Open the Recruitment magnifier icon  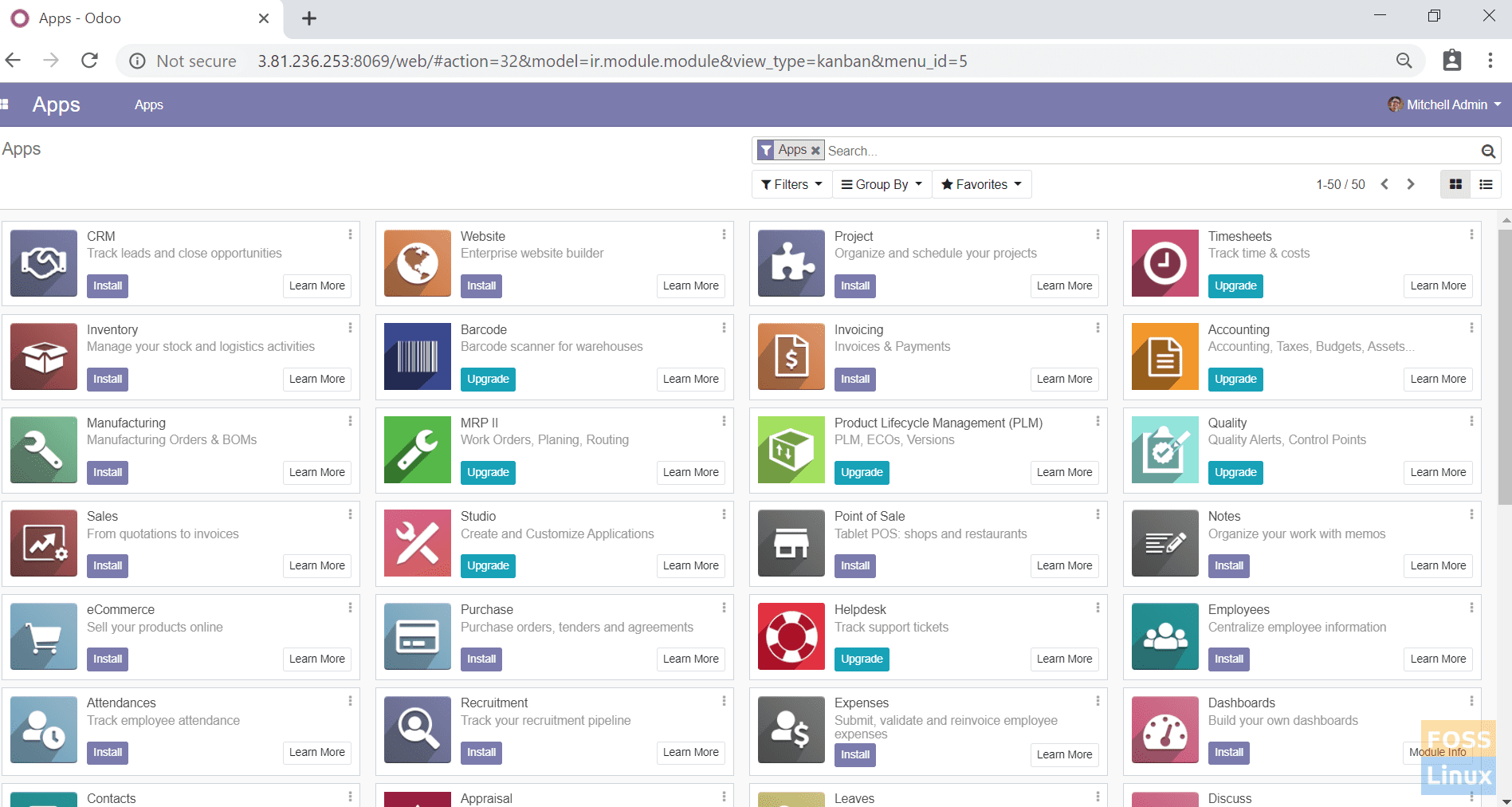pyautogui.click(x=418, y=730)
